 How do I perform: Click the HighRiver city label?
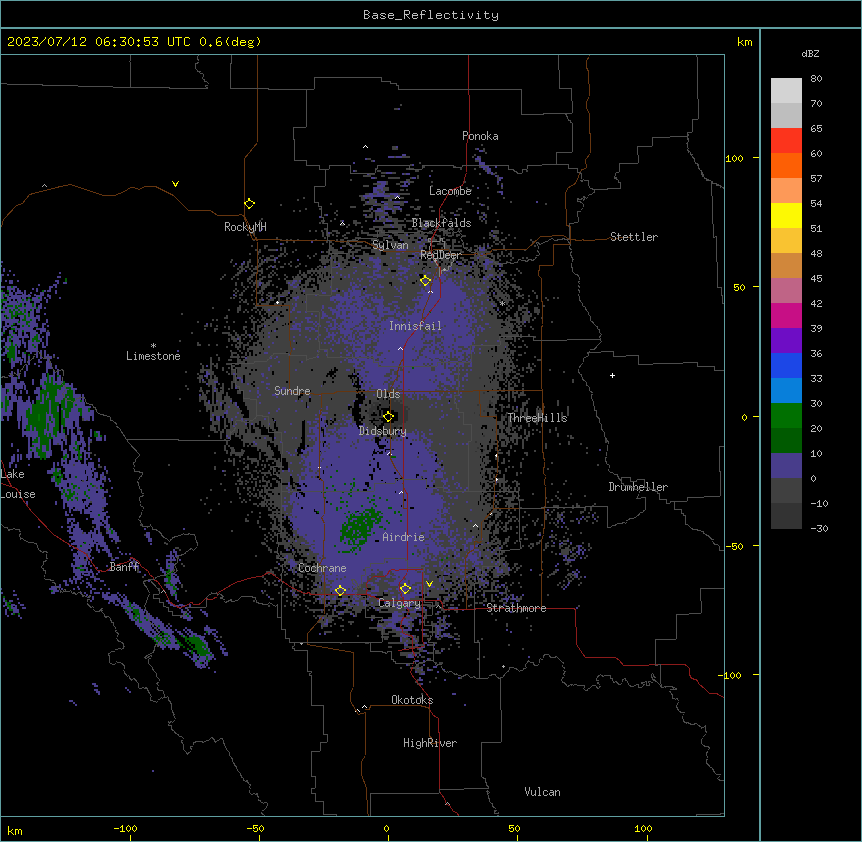430,743
